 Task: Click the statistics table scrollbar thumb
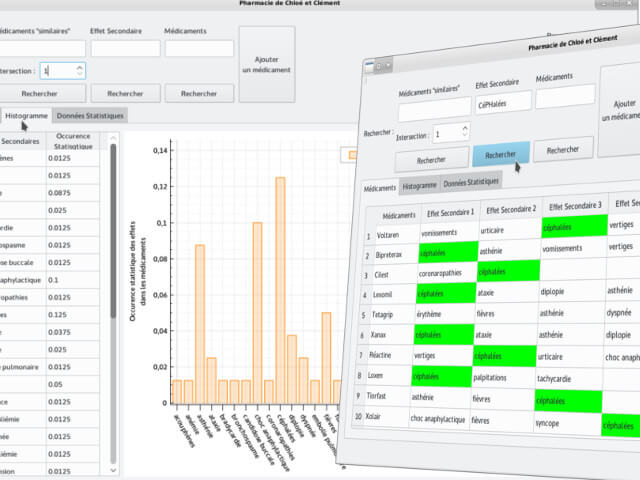point(113,231)
